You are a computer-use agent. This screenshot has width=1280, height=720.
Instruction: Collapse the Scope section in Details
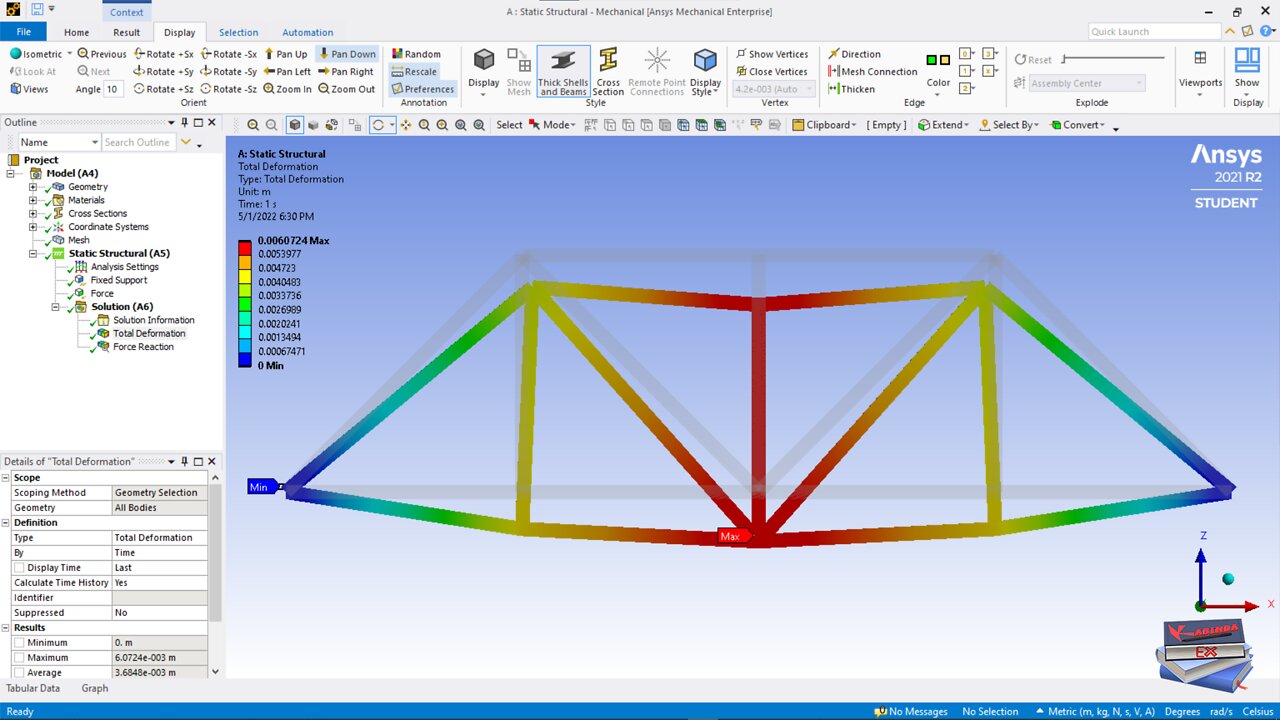[x=6, y=478]
